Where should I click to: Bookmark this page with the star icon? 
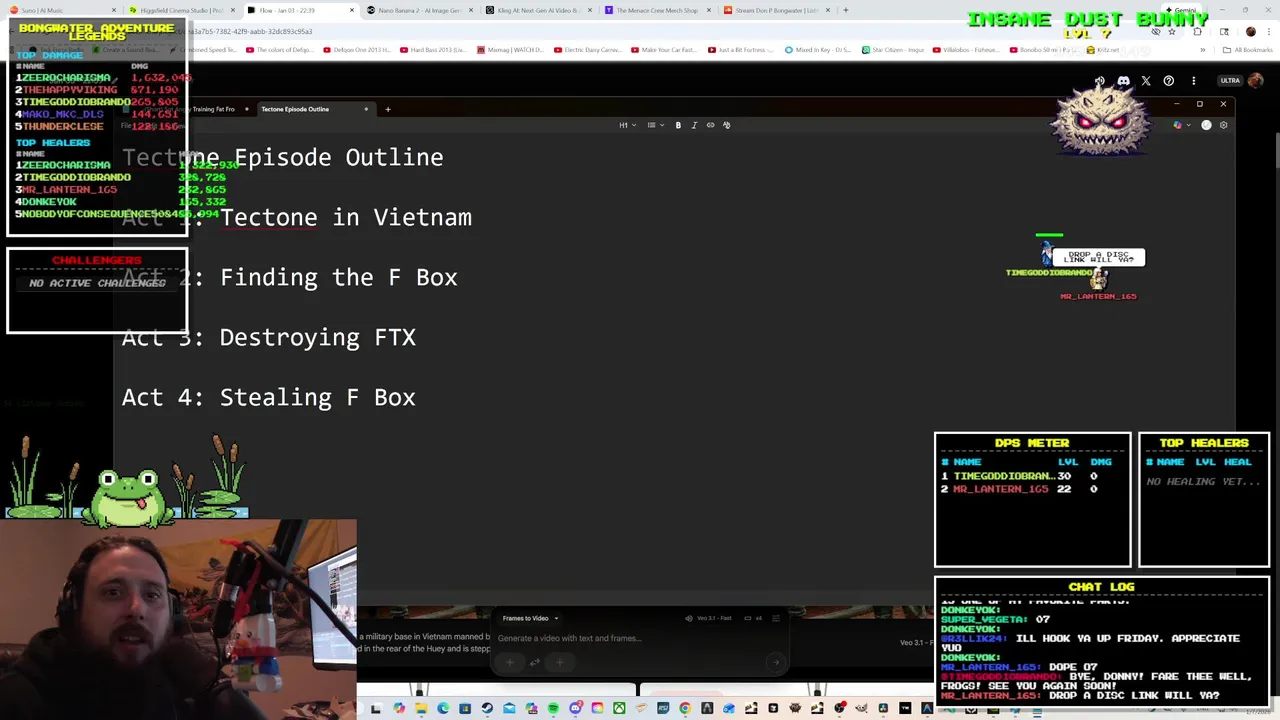(1172, 31)
